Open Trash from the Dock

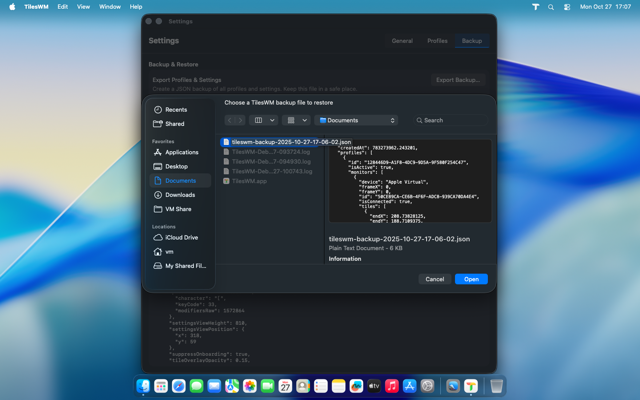[x=496, y=386]
